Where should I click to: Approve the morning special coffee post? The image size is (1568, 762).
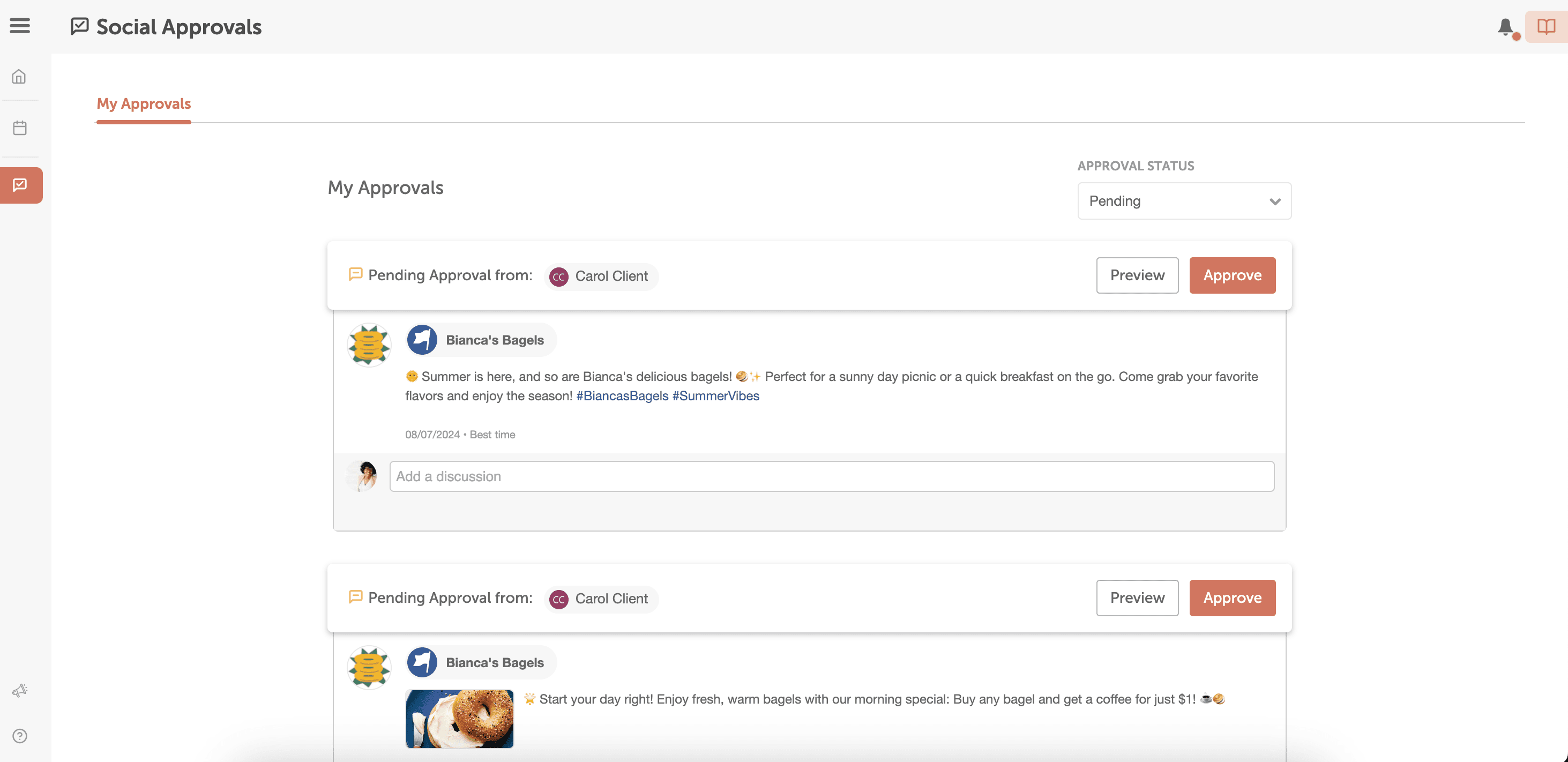coord(1232,597)
